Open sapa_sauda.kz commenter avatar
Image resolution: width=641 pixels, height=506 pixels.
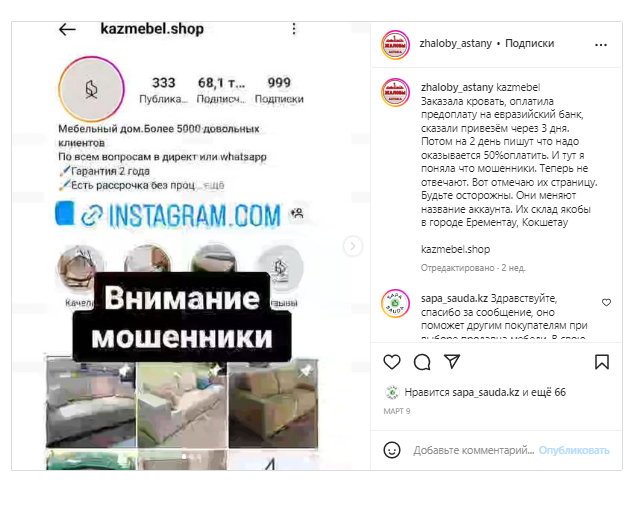pyautogui.click(x=395, y=304)
